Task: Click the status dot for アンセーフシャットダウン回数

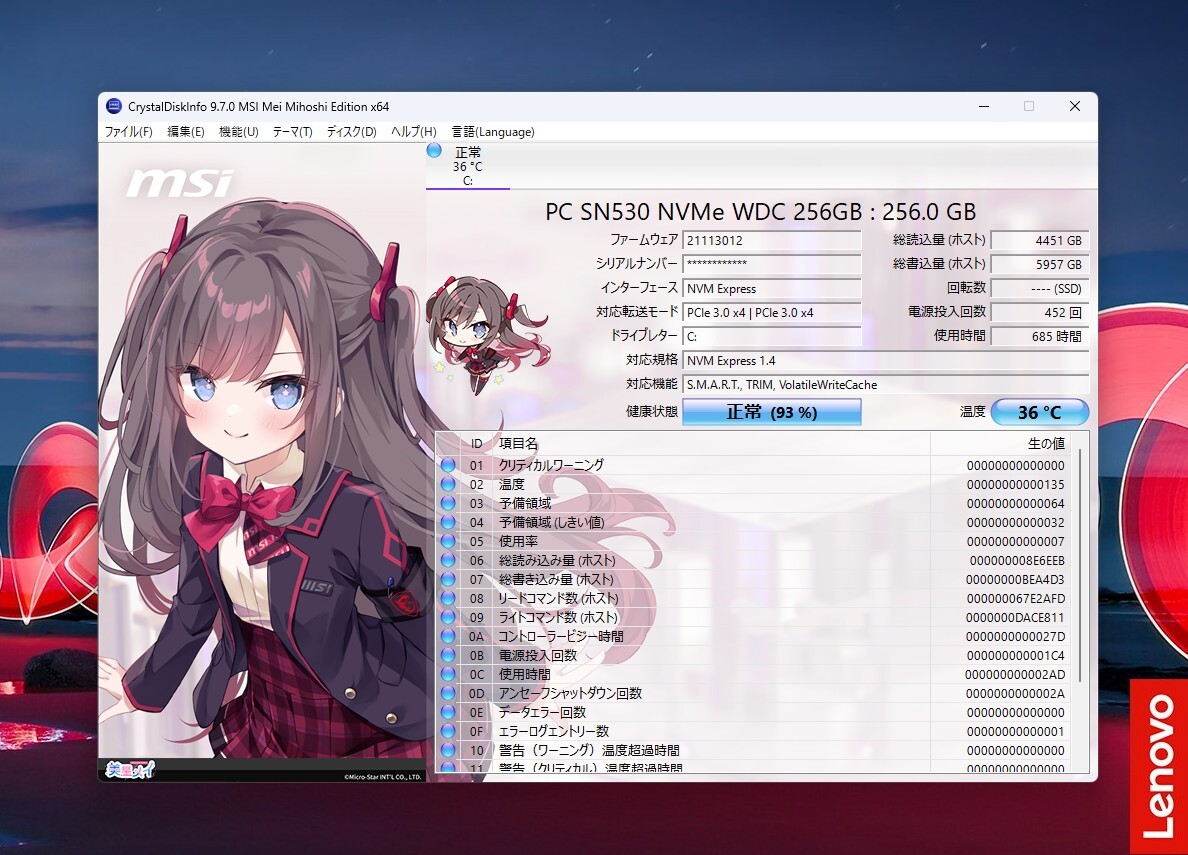Action: (x=447, y=693)
